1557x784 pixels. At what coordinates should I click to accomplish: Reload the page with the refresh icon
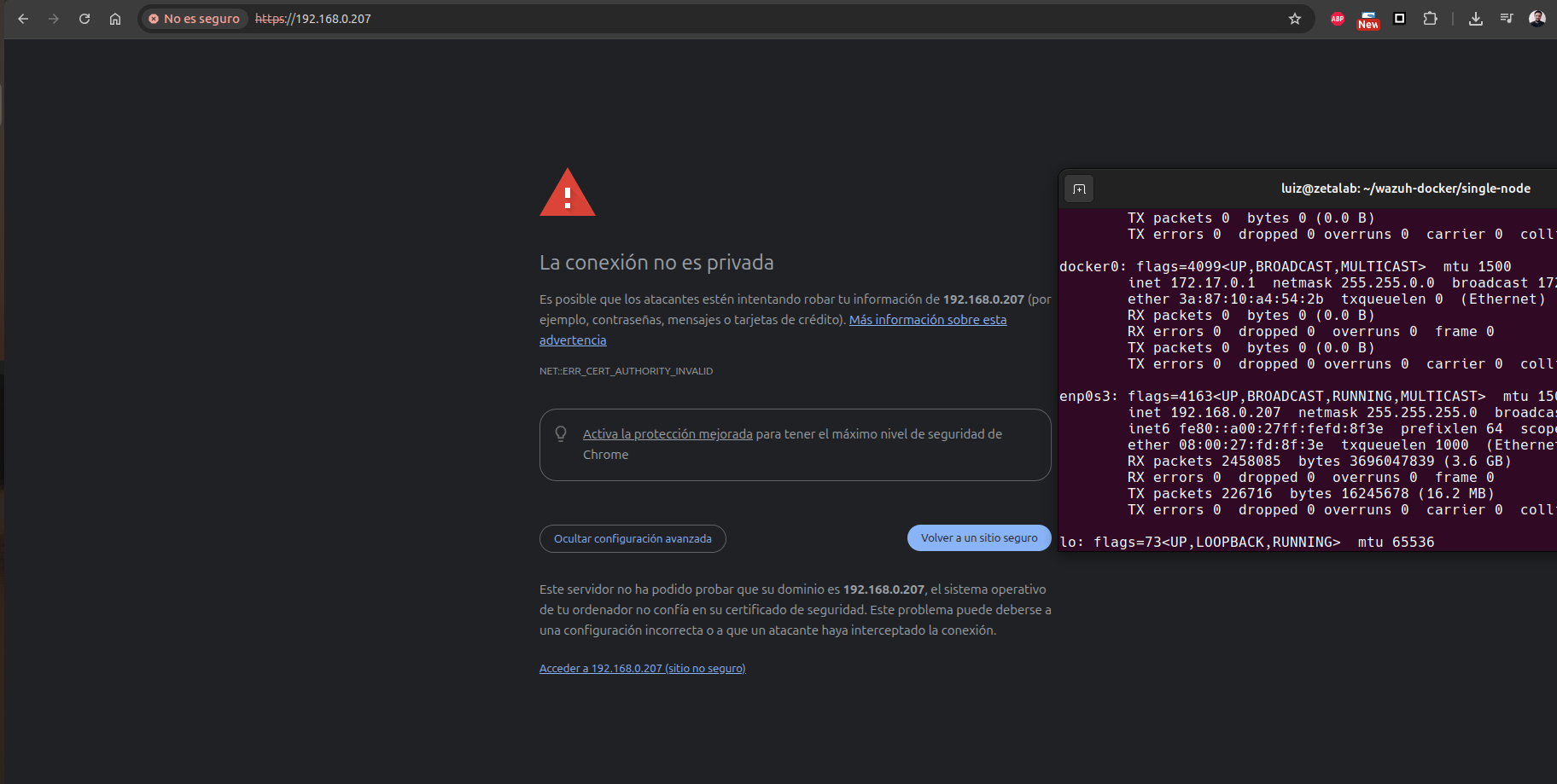pyautogui.click(x=85, y=19)
